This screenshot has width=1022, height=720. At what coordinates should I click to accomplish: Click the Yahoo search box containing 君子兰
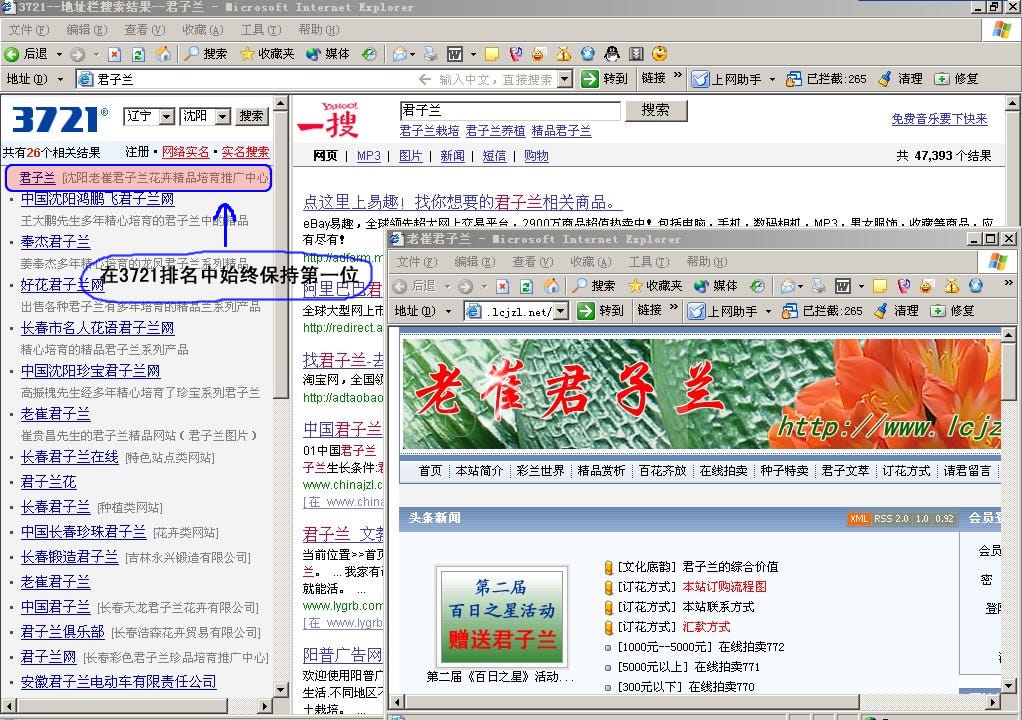tap(510, 109)
